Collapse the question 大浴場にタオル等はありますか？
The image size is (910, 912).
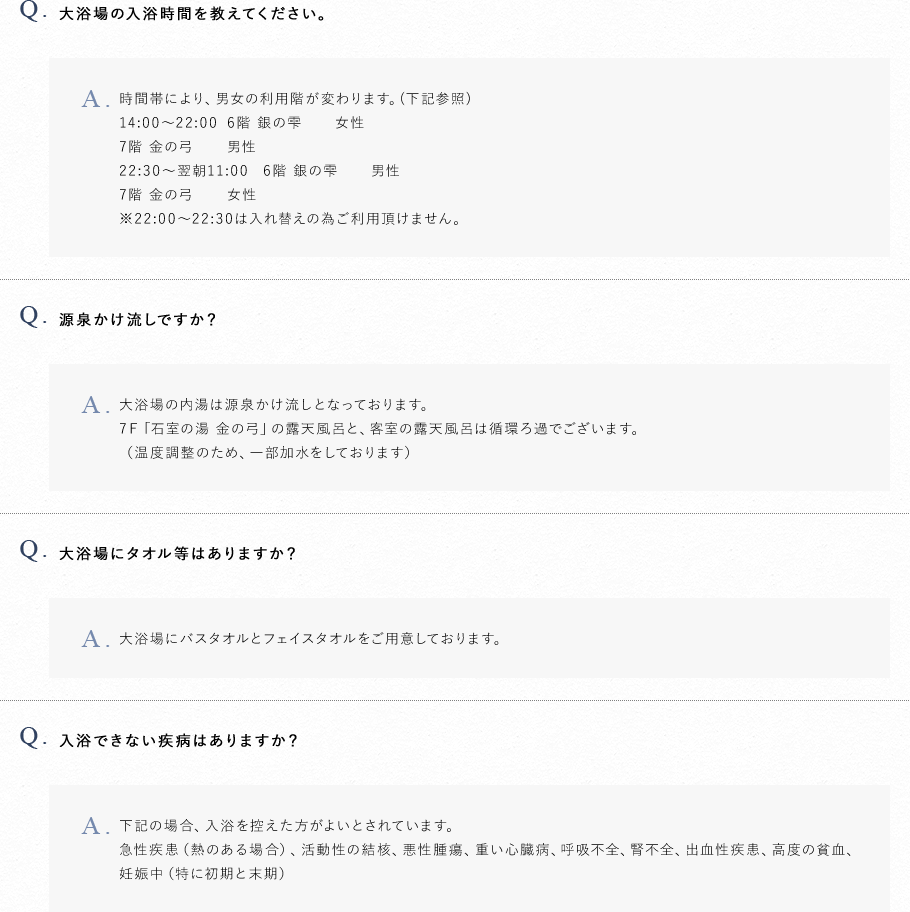coord(178,554)
